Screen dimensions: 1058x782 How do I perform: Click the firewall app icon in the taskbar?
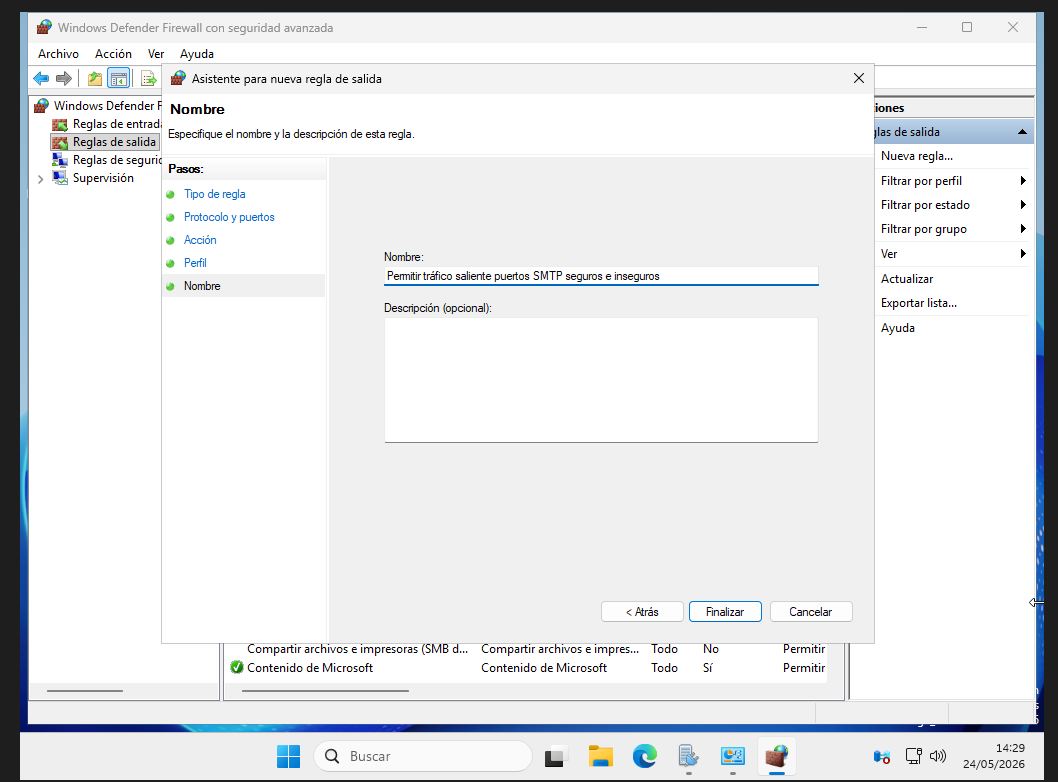pos(777,756)
